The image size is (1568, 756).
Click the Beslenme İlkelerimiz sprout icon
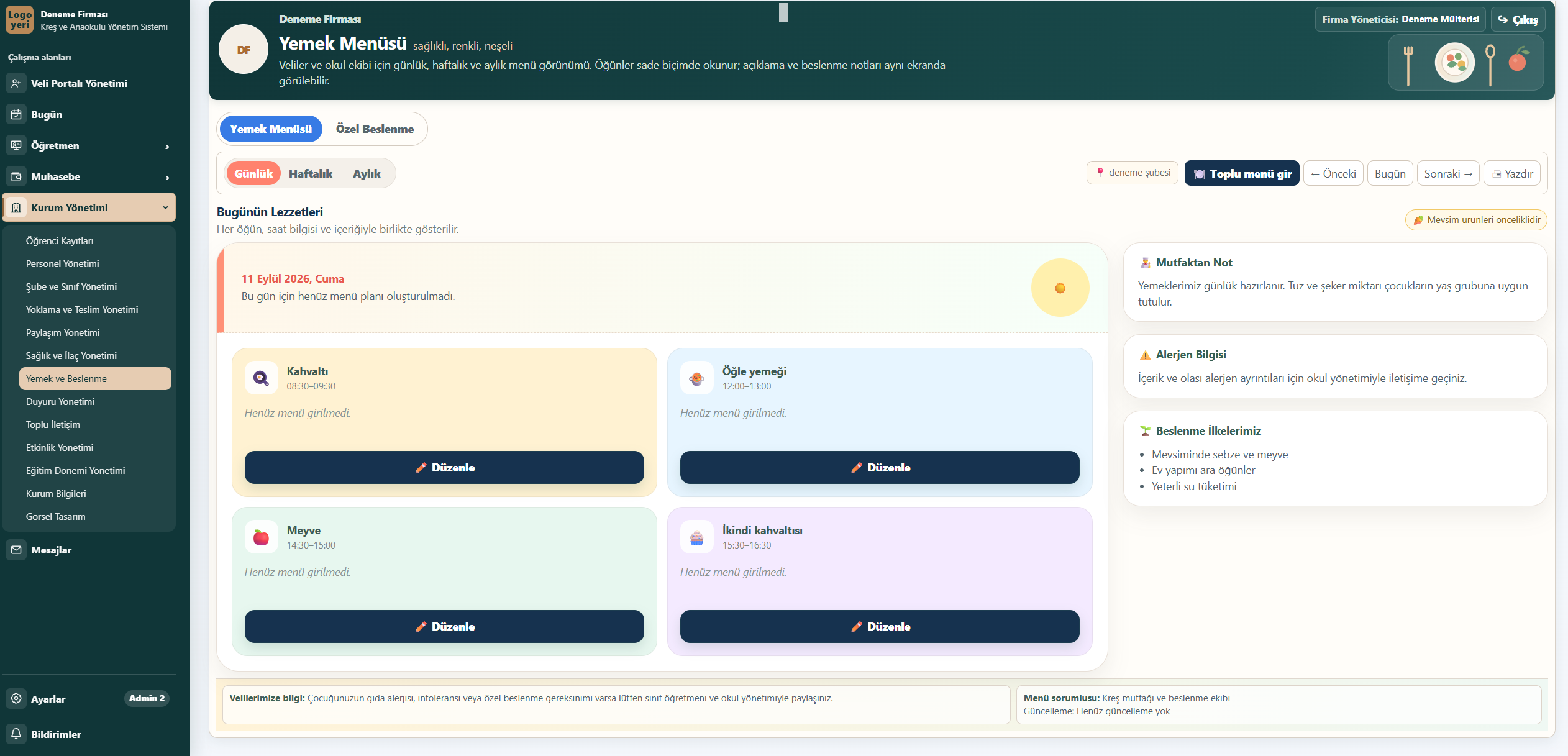click(x=1145, y=430)
